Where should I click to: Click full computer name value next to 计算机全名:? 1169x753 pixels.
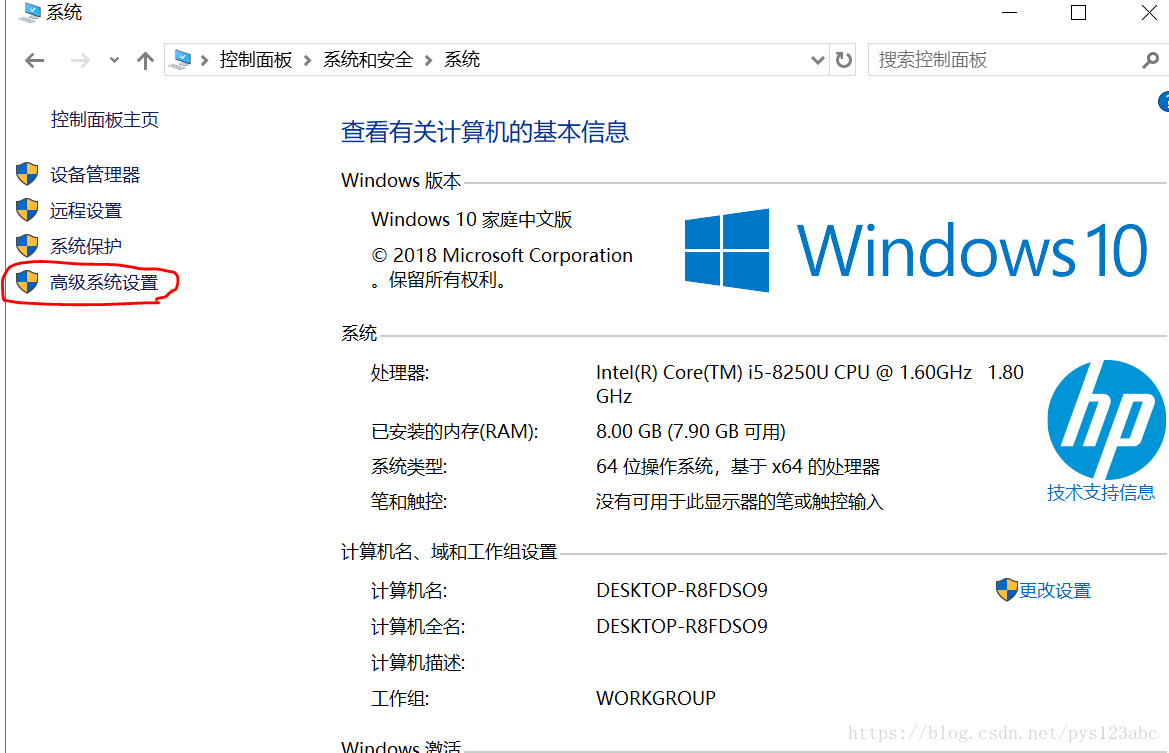[x=681, y=626]
